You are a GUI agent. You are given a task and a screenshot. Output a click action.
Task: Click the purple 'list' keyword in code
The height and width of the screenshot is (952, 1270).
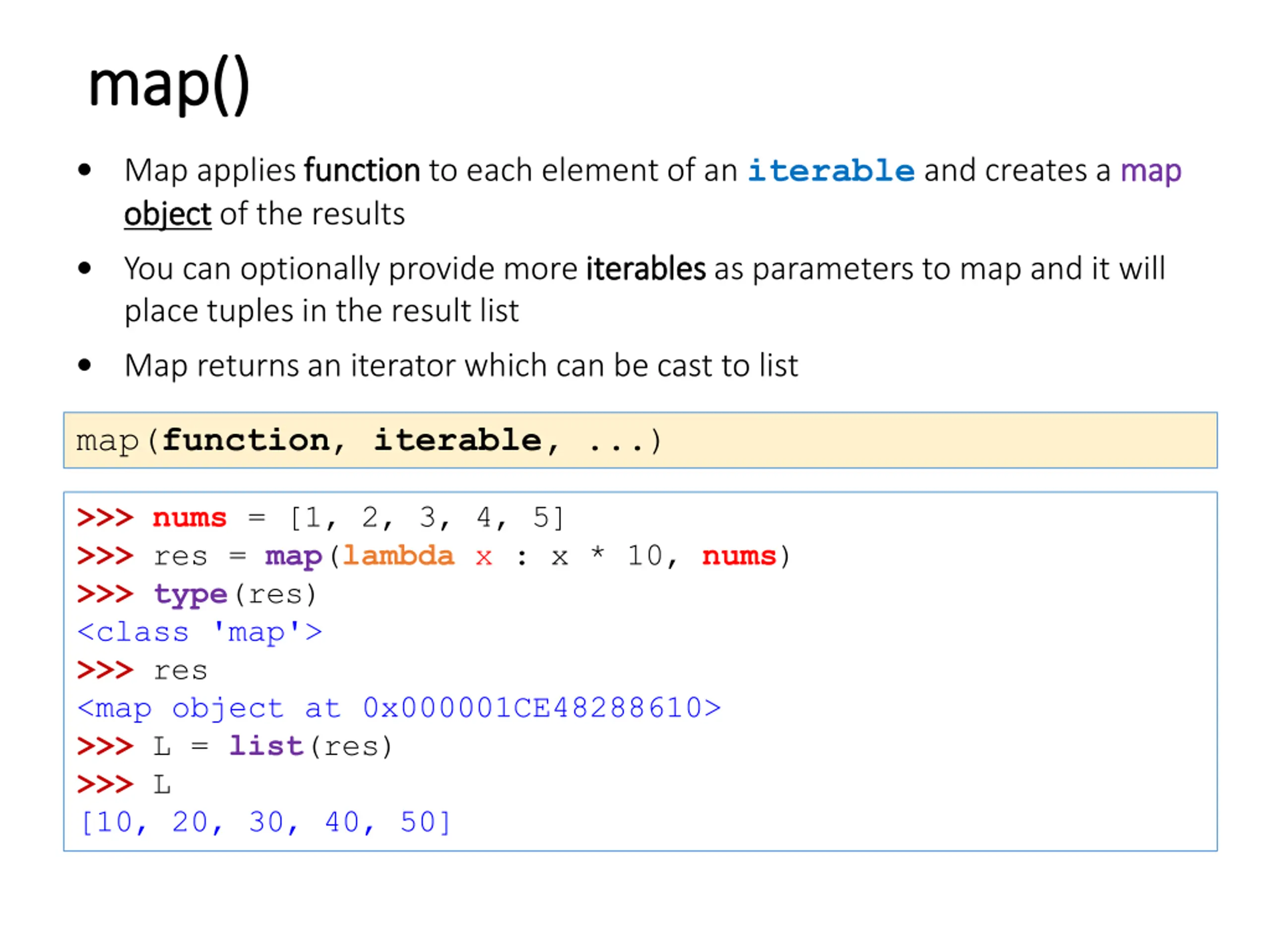(266, 746)
